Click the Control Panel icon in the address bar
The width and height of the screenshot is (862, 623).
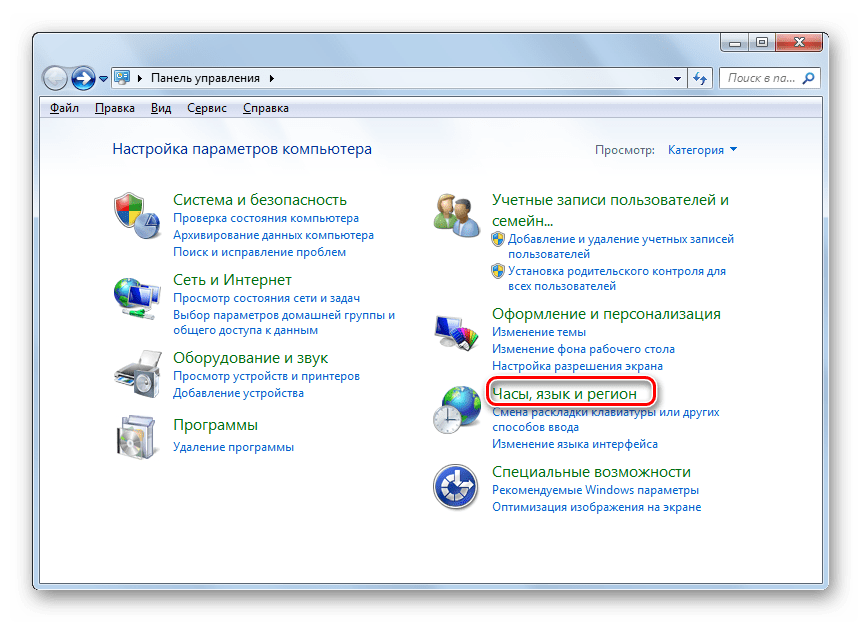[x=122, y=78]
